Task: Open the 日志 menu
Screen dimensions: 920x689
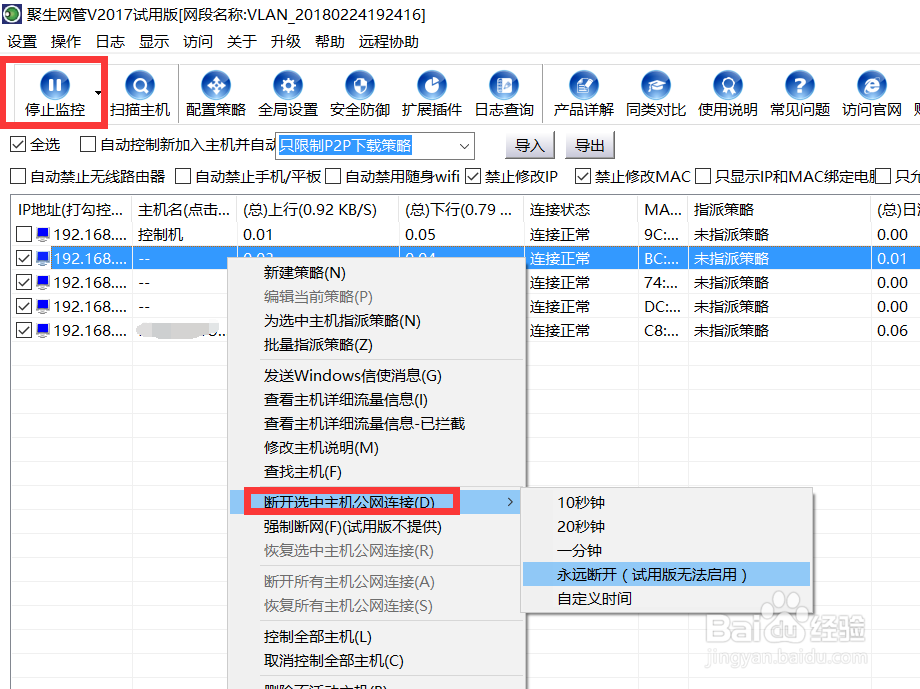Action: pyautogui.click(x=110, y=42)
